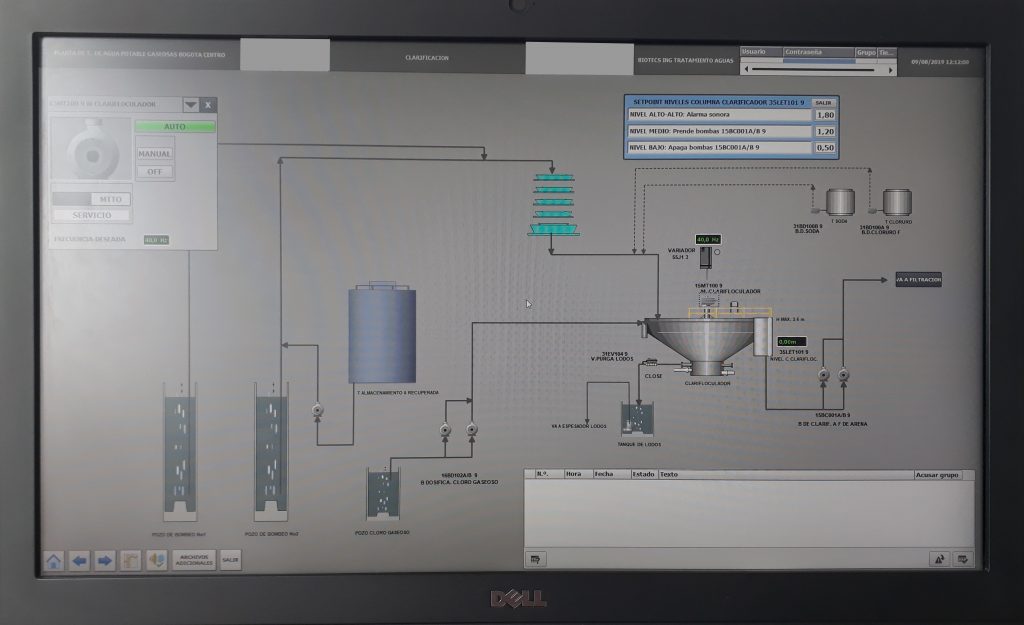Click the VA A FILTRACION navigation button
Image resolution: width=1024 pixels, height=625 pixels.
[x=918, y=280]
